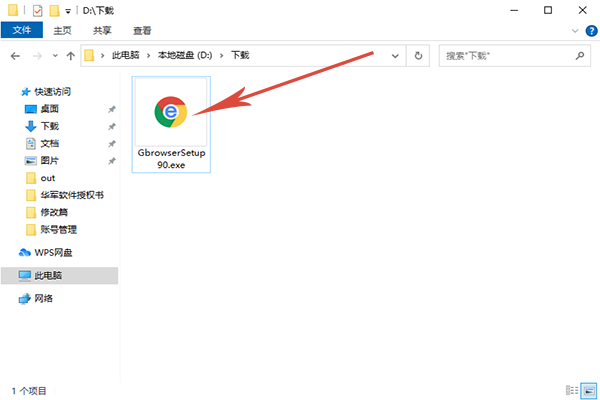Image resolution: width=600 pixels, height=400 pixels.
Task: Click the 1 个项目 status text
Action: point(29,391)
